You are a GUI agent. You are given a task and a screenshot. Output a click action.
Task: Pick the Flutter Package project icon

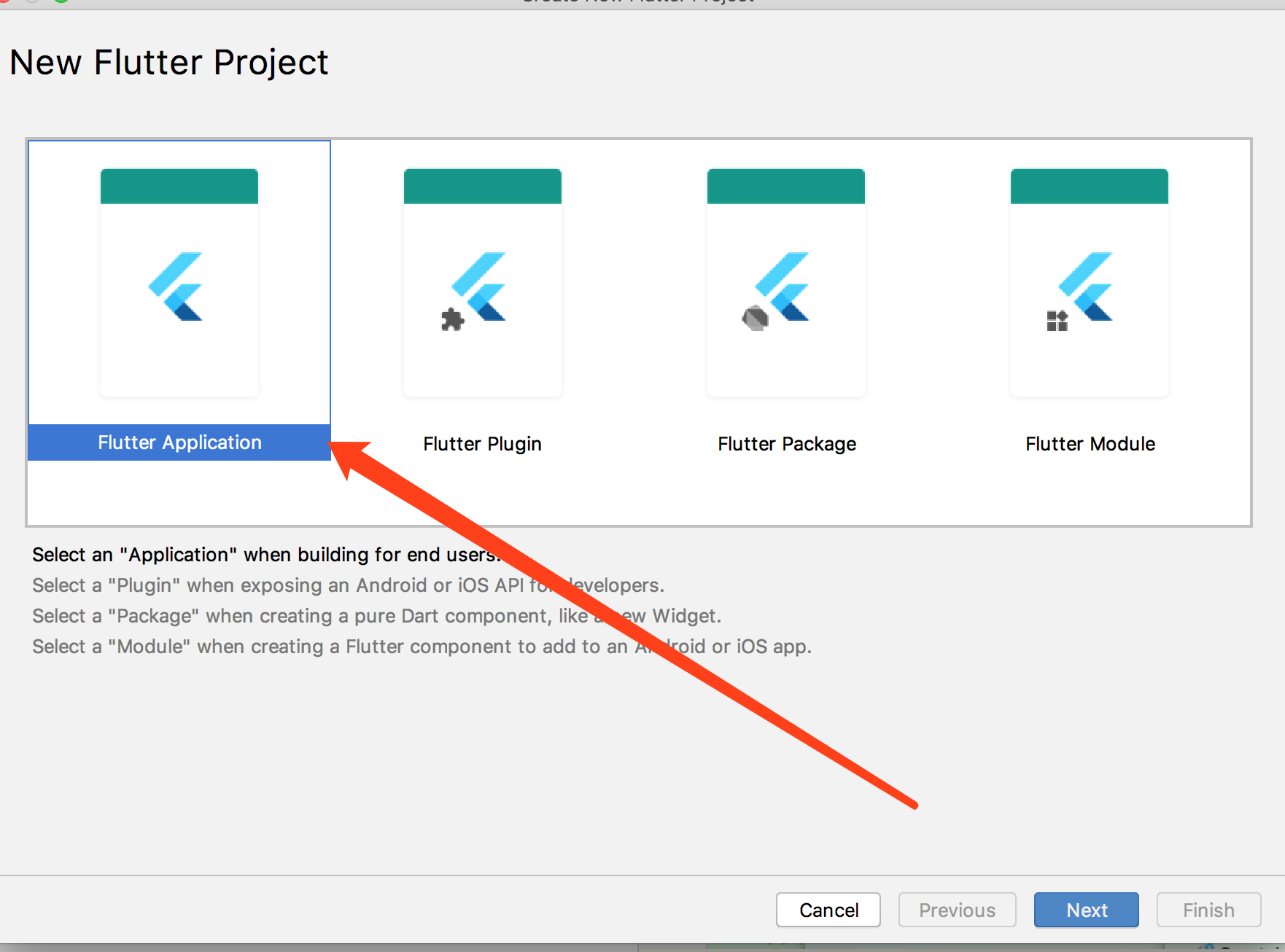[786, 283]
